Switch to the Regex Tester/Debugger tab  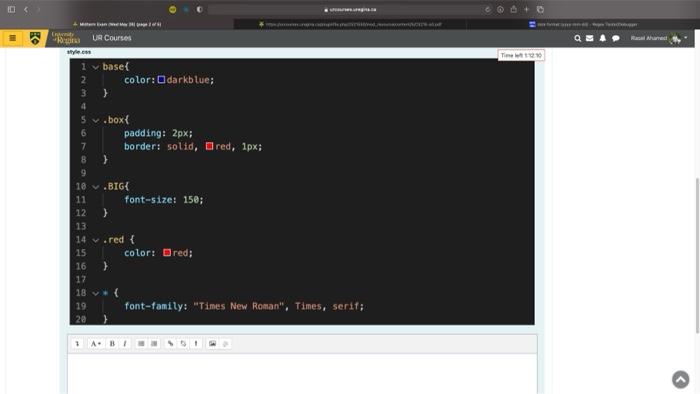coord(583,25)
